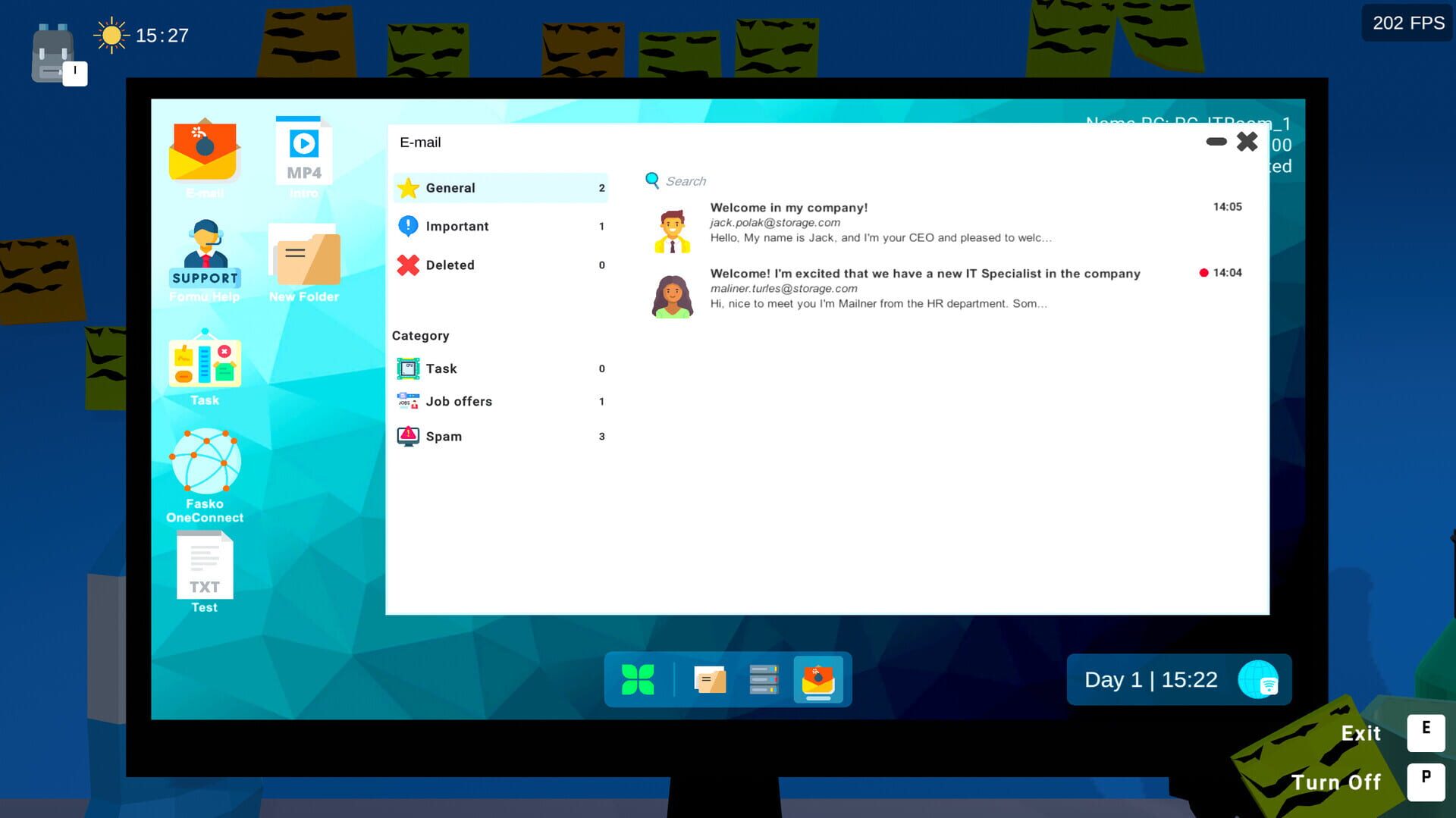The image size is (1456, 818).
Task: Toggle the unread dot on the HR welcome email
Action: pyautogui.click(x=1205, y=273)
